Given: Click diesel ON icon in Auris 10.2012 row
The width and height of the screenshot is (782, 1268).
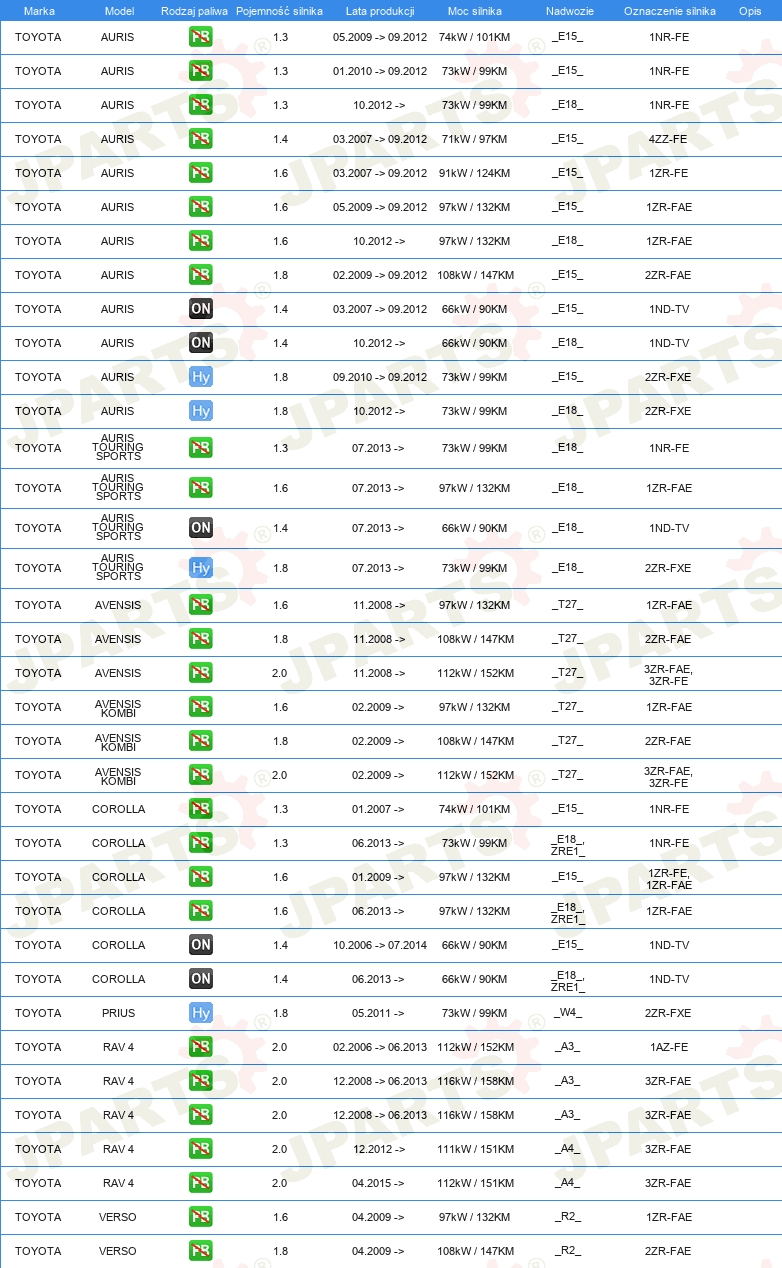Looking at the screenshot, I should pos(201,343).
